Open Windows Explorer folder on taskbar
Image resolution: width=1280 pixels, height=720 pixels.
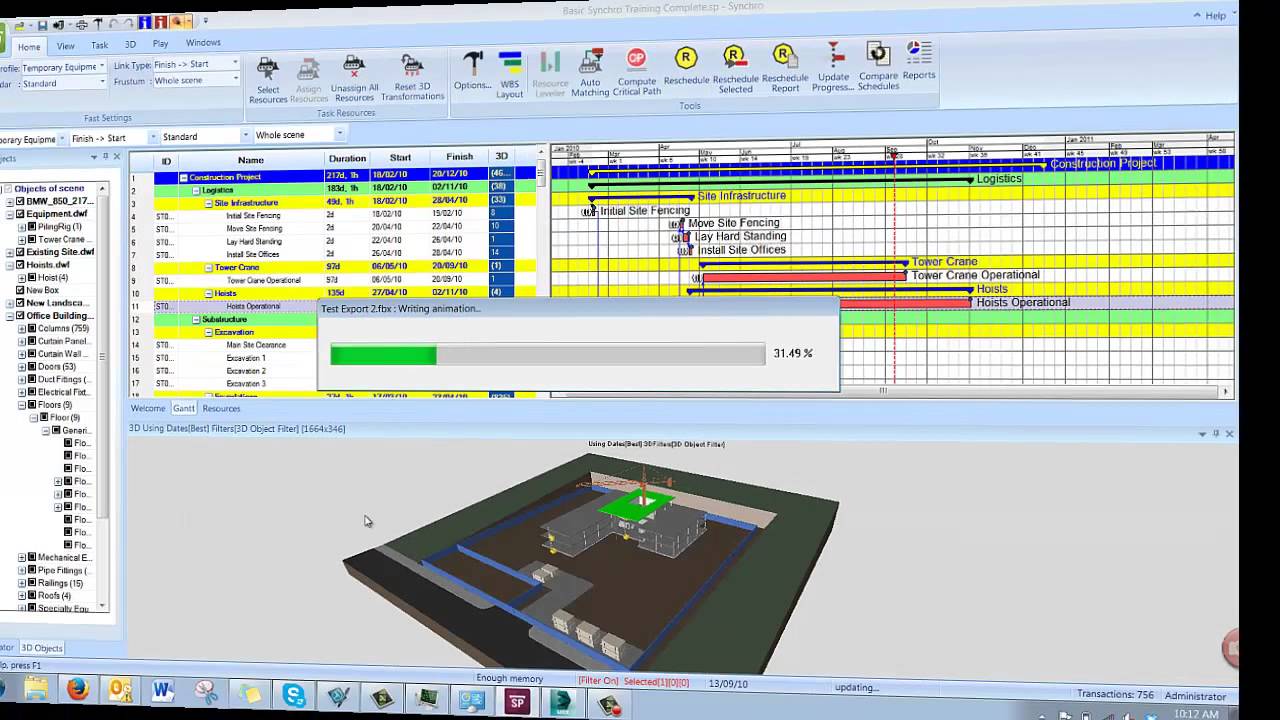click(x=36, y=689)
